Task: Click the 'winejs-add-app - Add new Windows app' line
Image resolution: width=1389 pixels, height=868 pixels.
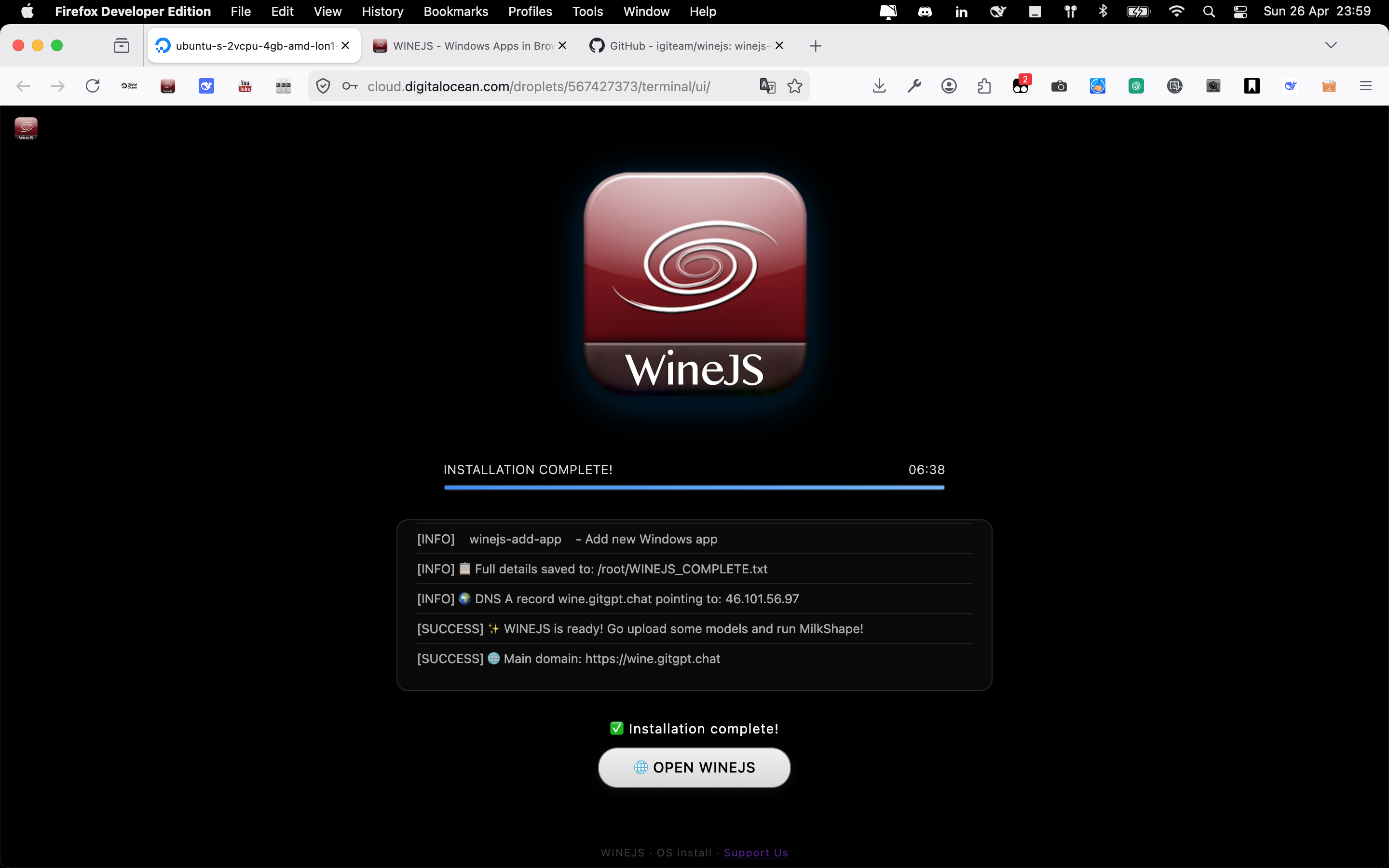Action: click(x=694, y=539)
